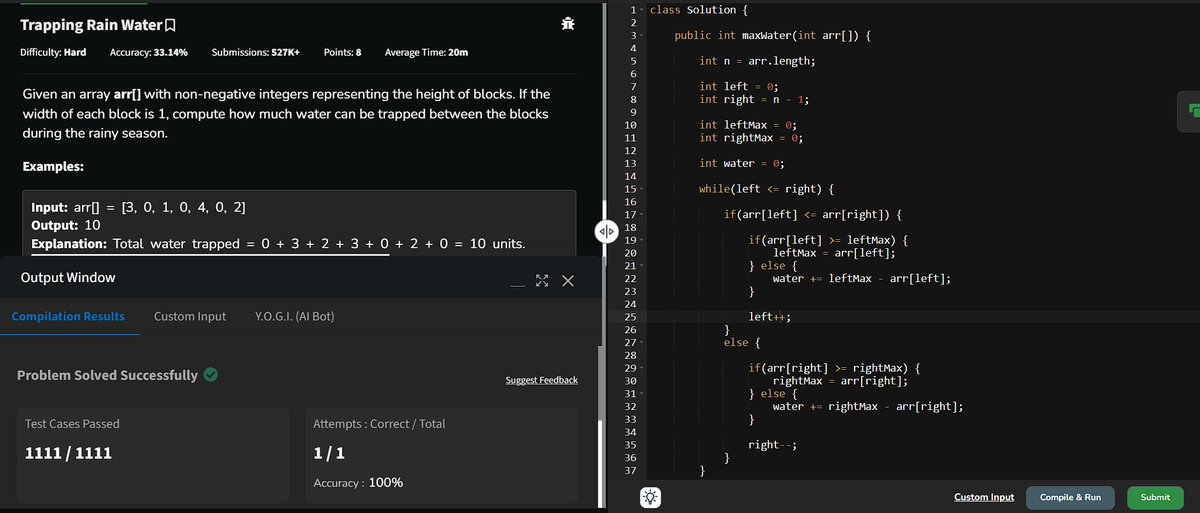
Task: Click the Test Cases Passed label
Action: 71,424
